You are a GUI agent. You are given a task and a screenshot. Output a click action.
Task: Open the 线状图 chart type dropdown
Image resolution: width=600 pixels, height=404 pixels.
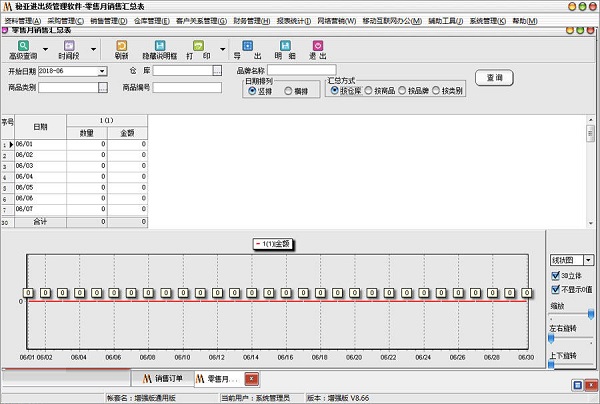589,260
